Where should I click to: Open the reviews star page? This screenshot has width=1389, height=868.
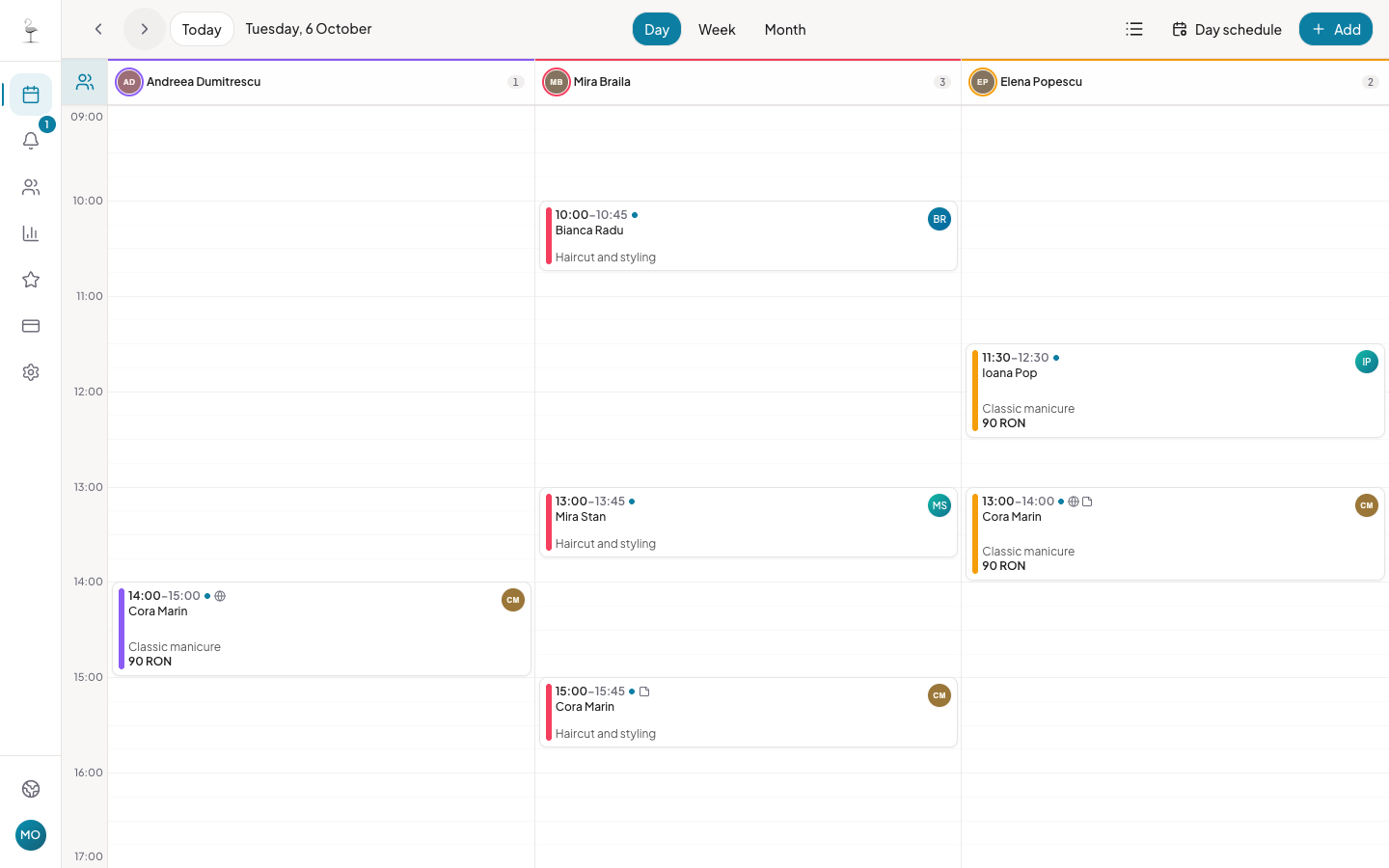pyautogui.click(x=31, y=280)
